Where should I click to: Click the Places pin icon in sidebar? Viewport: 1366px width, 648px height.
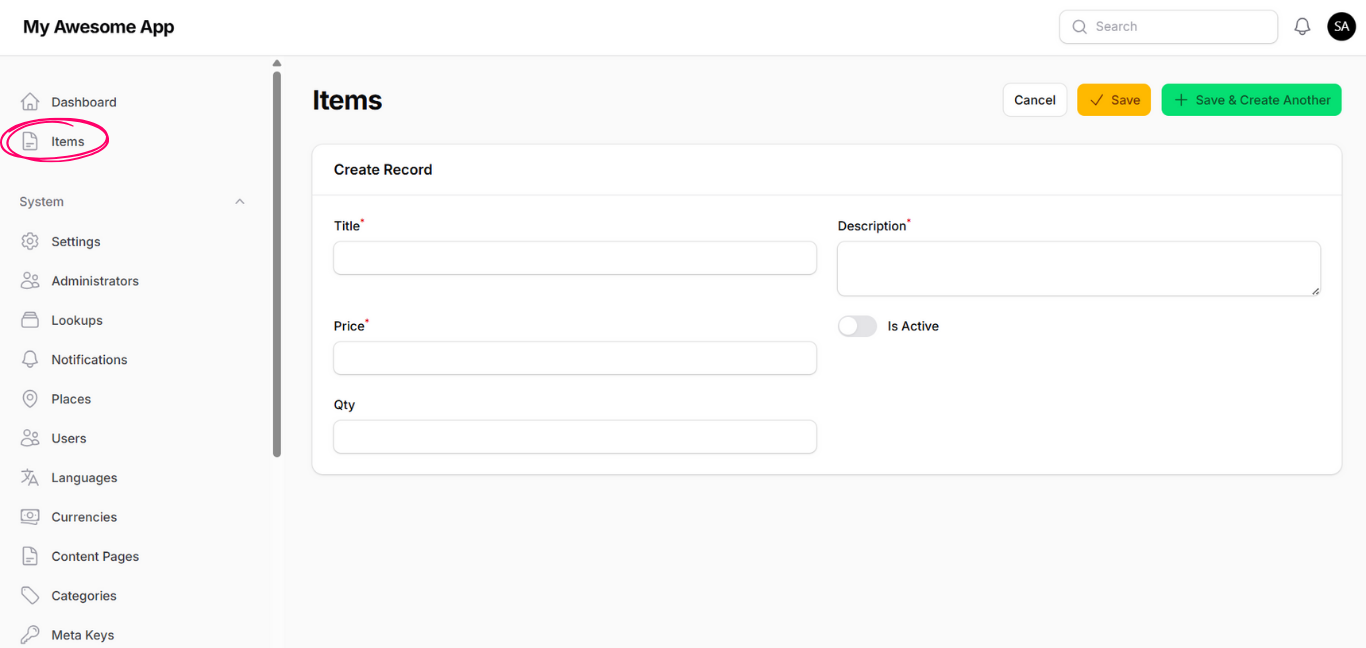click(x=30, y=399)
